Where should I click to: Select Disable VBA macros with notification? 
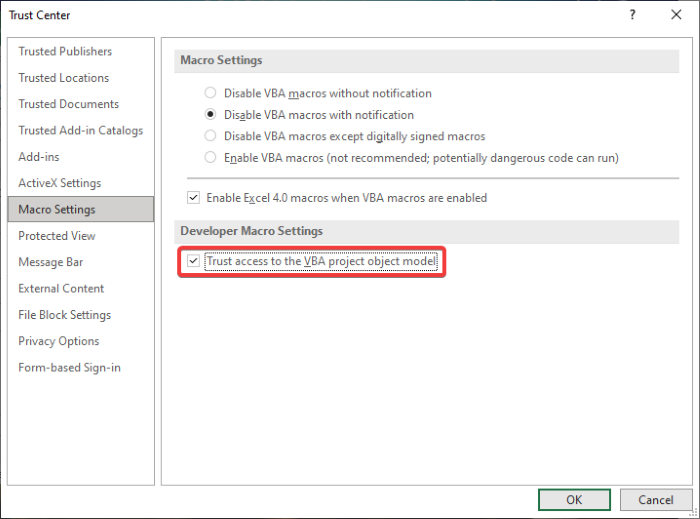coord(210,115)
